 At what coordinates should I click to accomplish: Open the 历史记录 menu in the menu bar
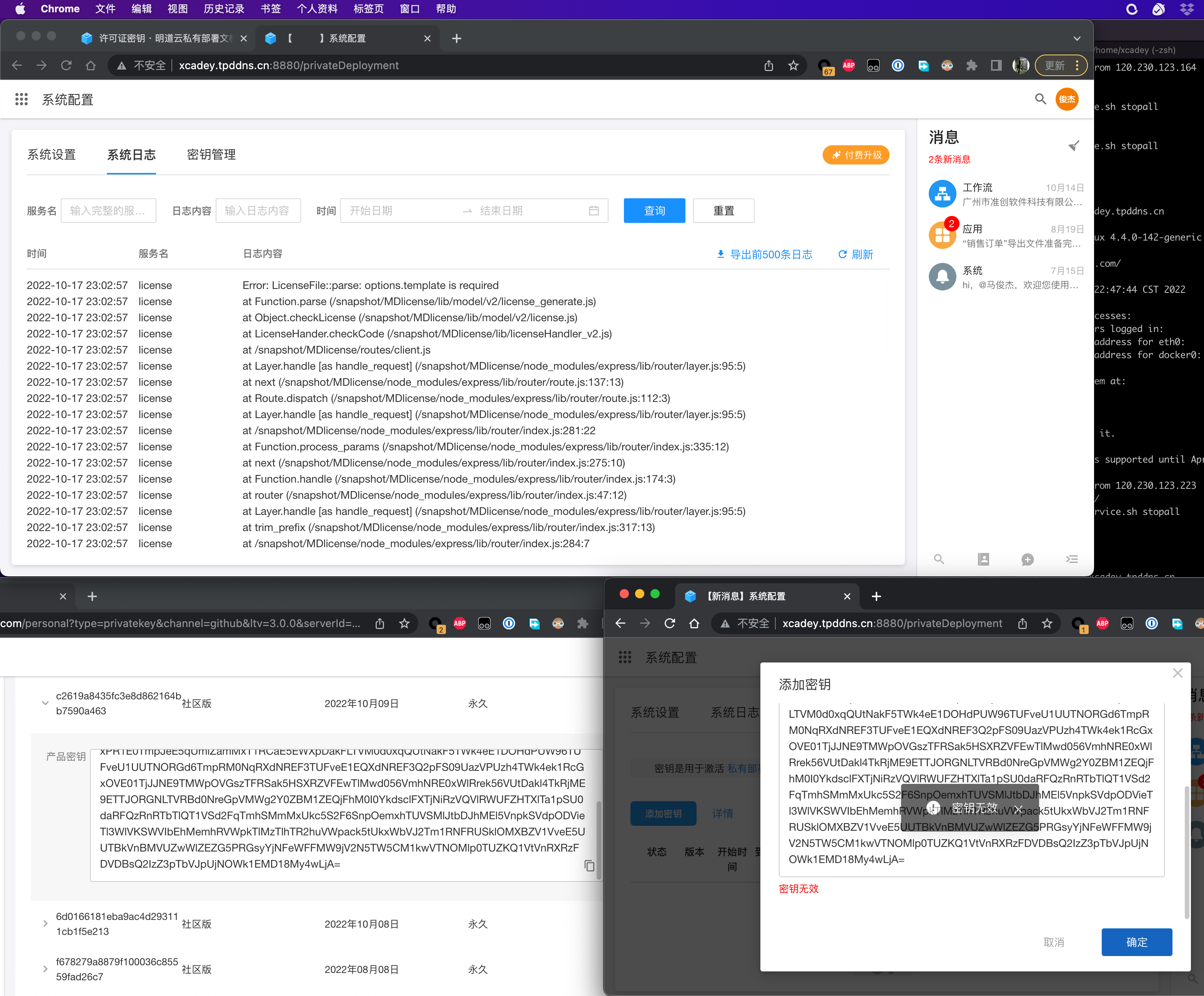(x=224, y=8)
